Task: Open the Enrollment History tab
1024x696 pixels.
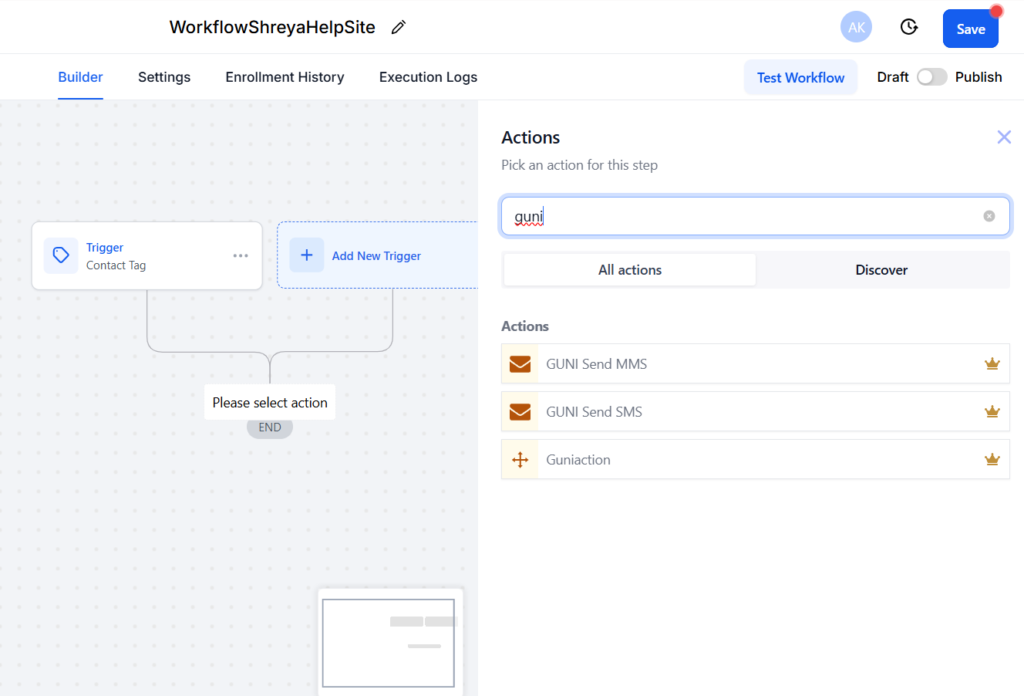Action: [285, 77]
